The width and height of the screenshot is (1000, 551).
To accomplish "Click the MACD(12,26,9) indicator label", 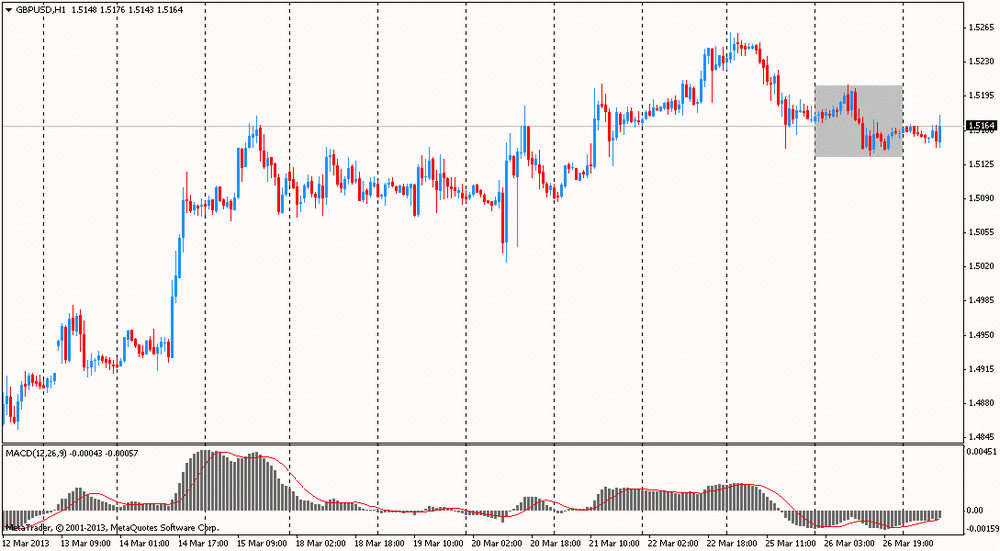I will tap(36, 453).
